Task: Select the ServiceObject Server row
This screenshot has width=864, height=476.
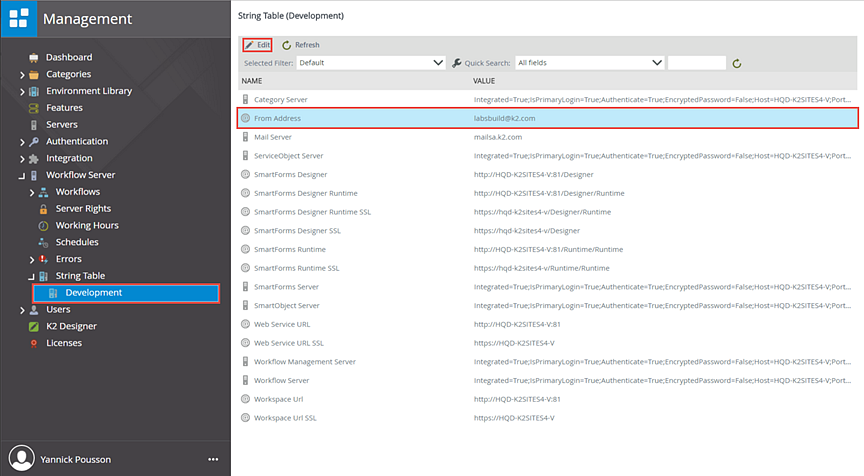Action: pyautogui.click(x=548, y=155)
